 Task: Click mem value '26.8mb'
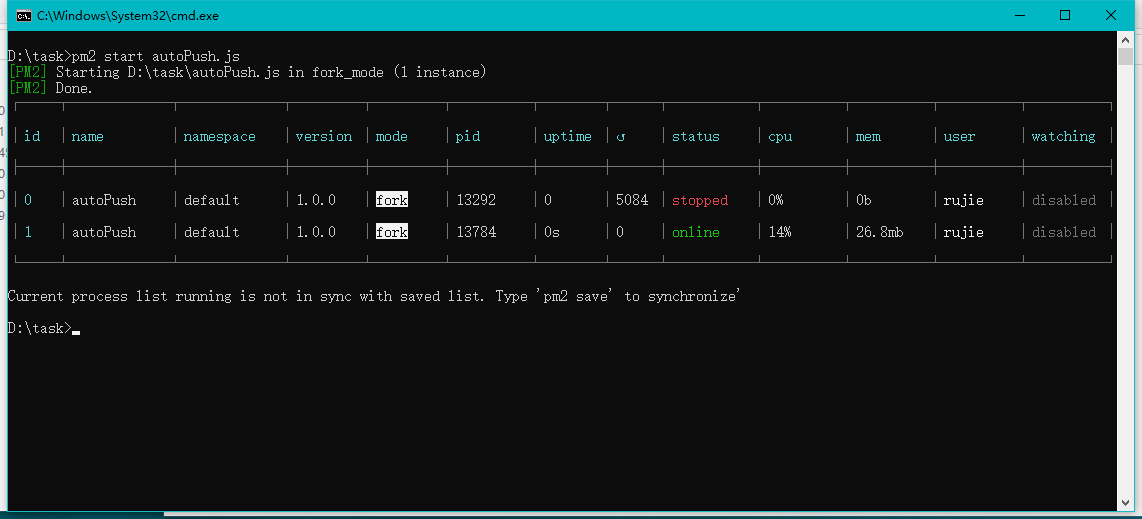(x=880, y=232)
